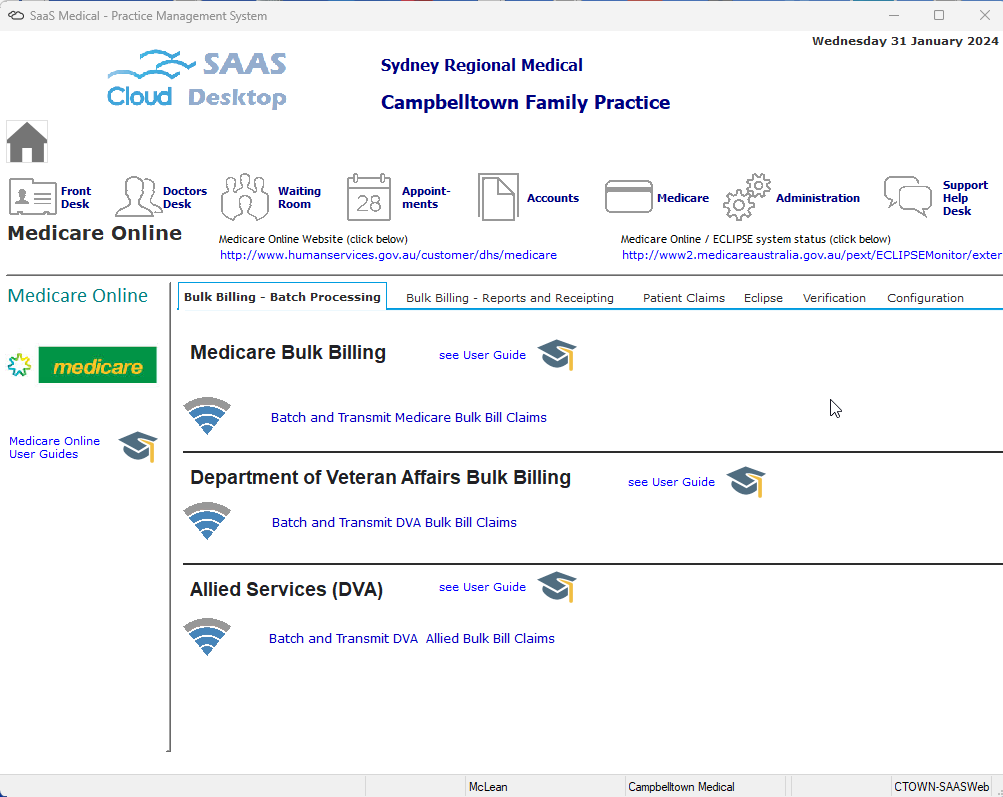
Task: Click the Campbelltown Medical status bar entry
Action: pos(681,787)
